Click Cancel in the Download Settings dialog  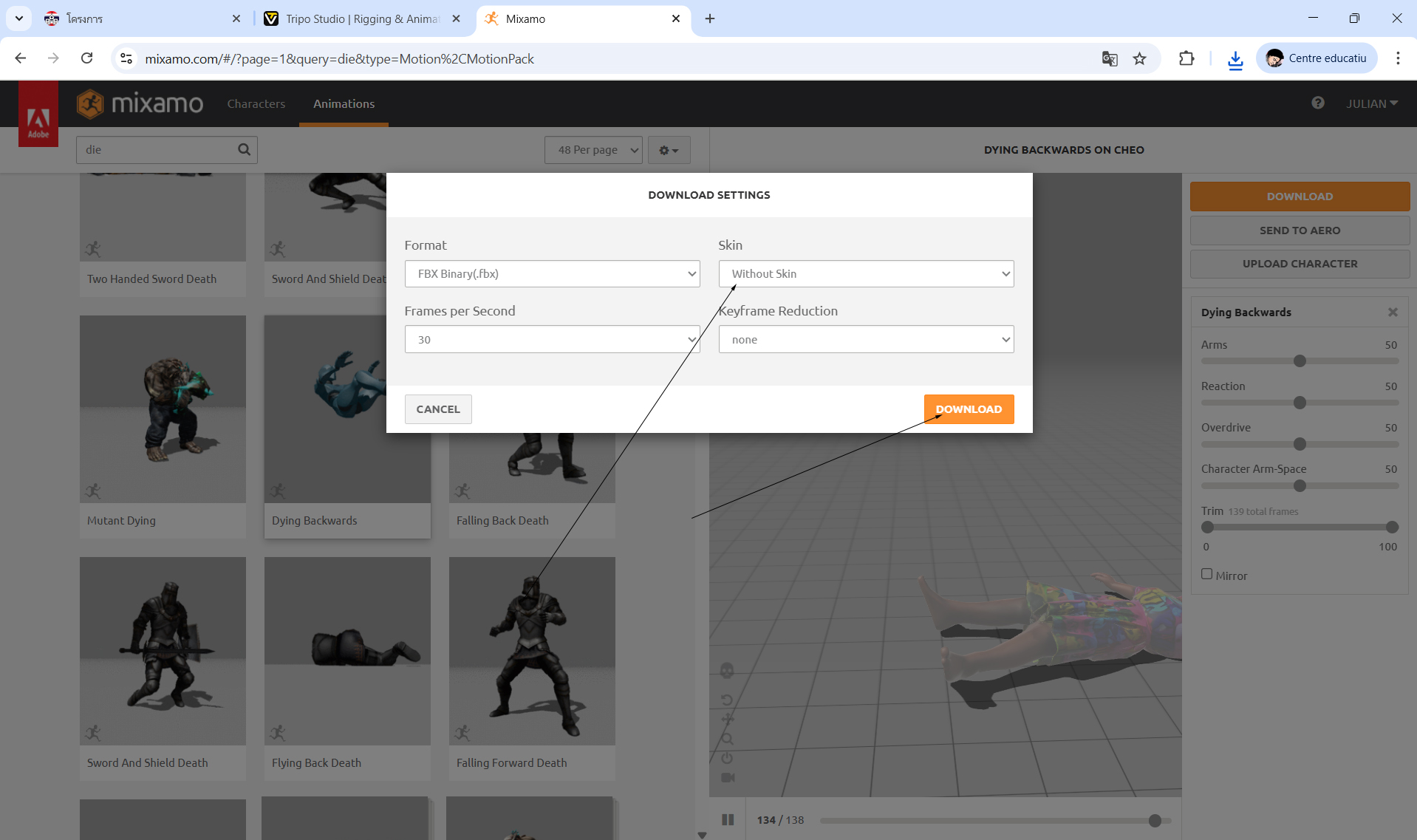tap(437, 409)
